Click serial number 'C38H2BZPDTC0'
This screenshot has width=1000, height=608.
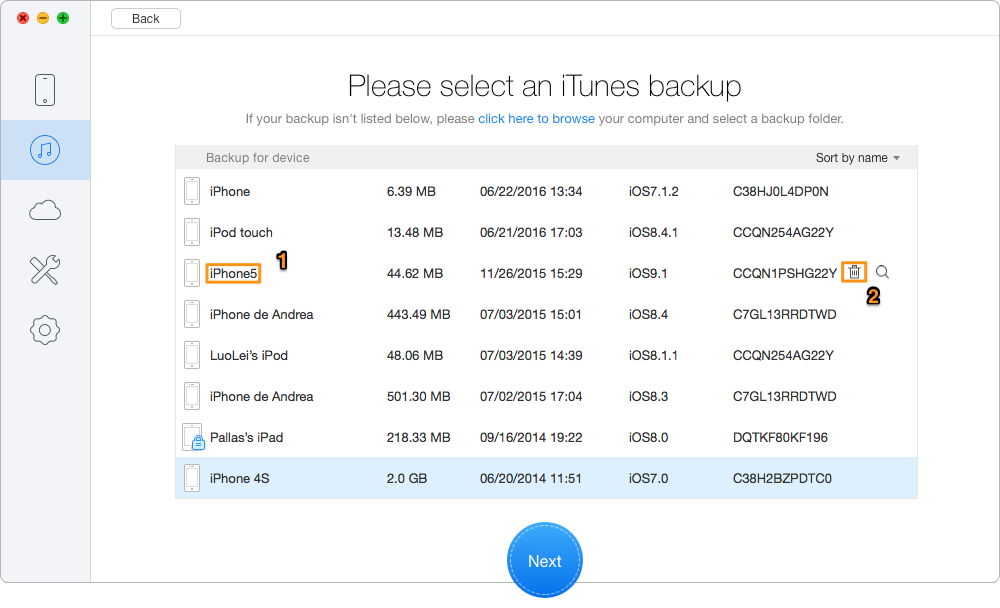pyautogui.click(x=782, y=478)
